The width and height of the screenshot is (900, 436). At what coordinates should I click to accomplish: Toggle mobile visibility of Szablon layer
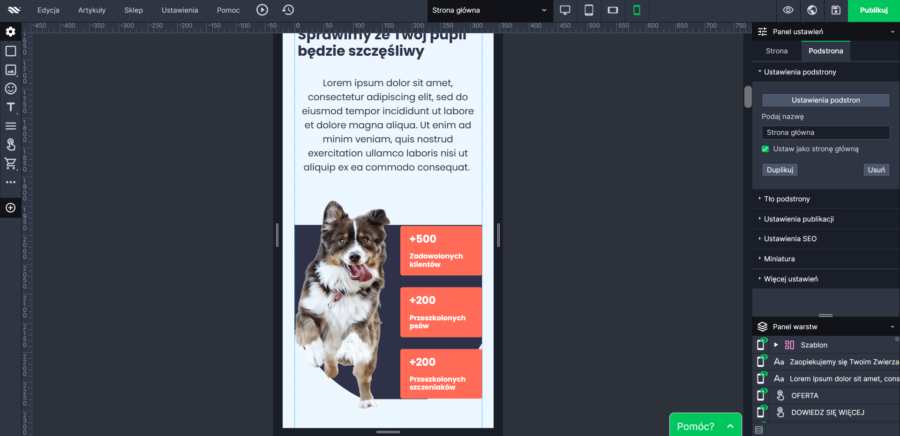[x=761, y=344]
